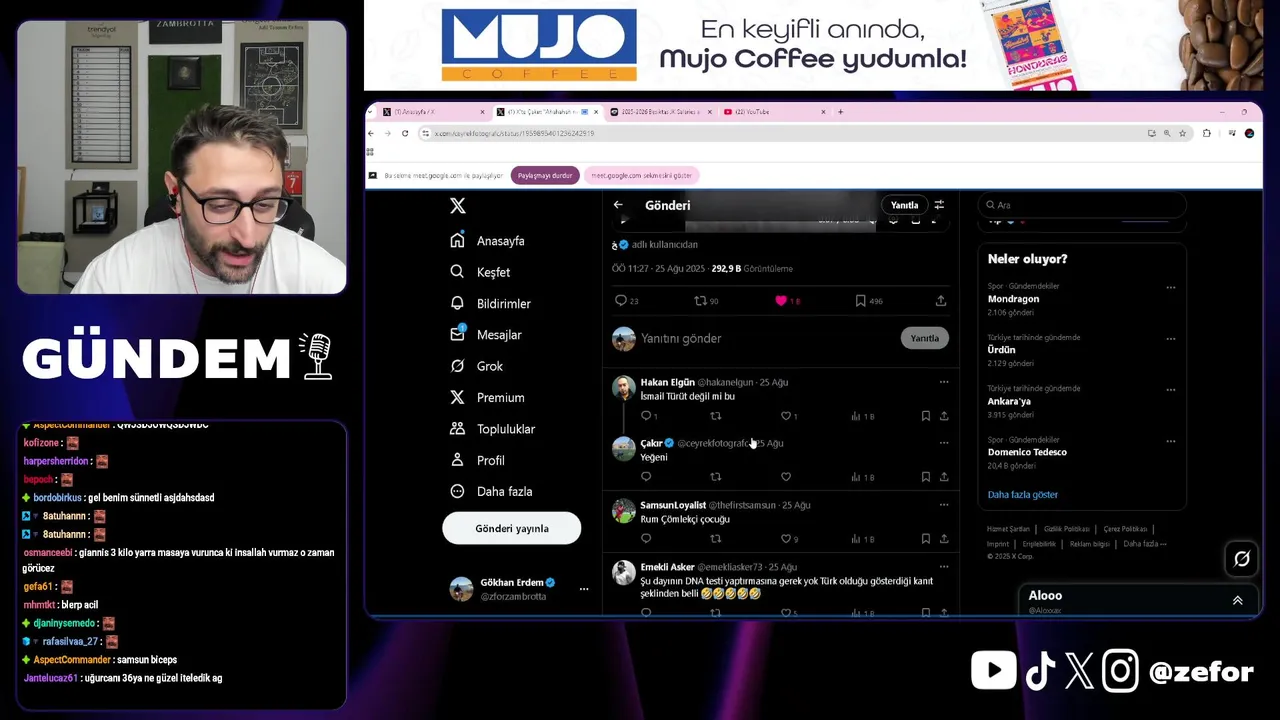Click the browser back arrow
The image size is (1280, 720).
tap(371, 133)
